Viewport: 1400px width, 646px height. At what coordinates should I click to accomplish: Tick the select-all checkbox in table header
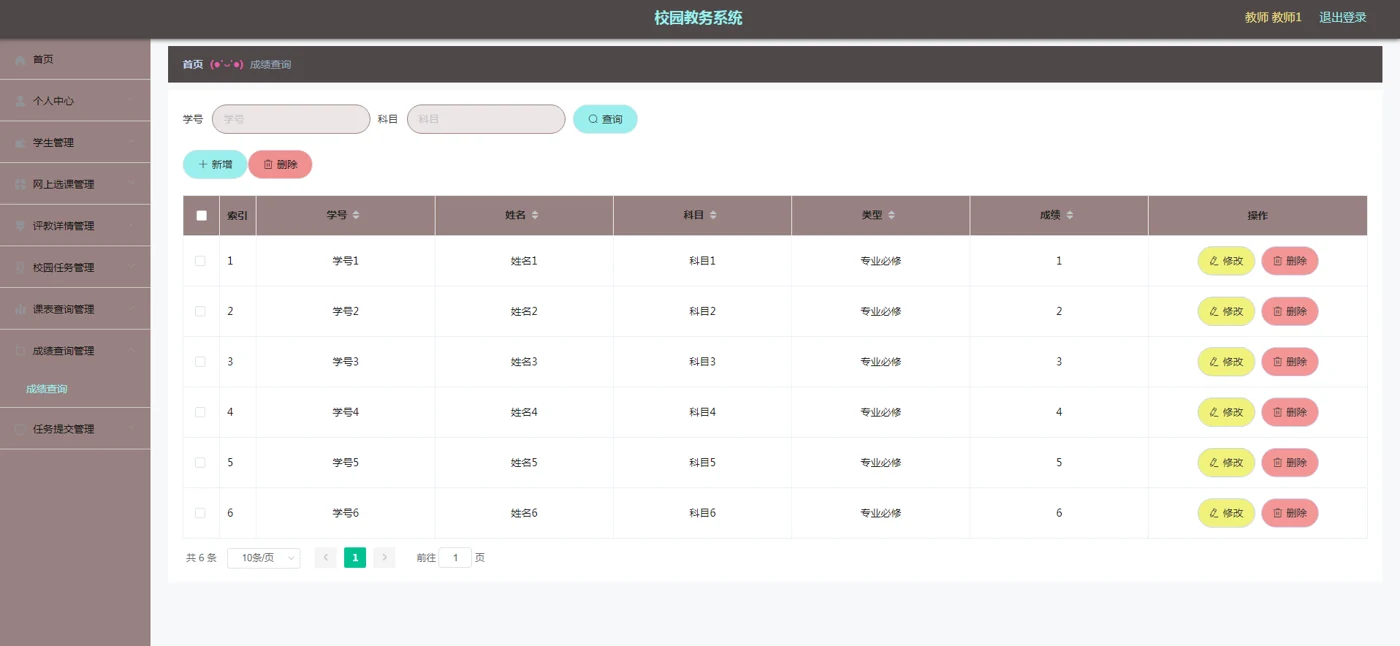point(201,215)
